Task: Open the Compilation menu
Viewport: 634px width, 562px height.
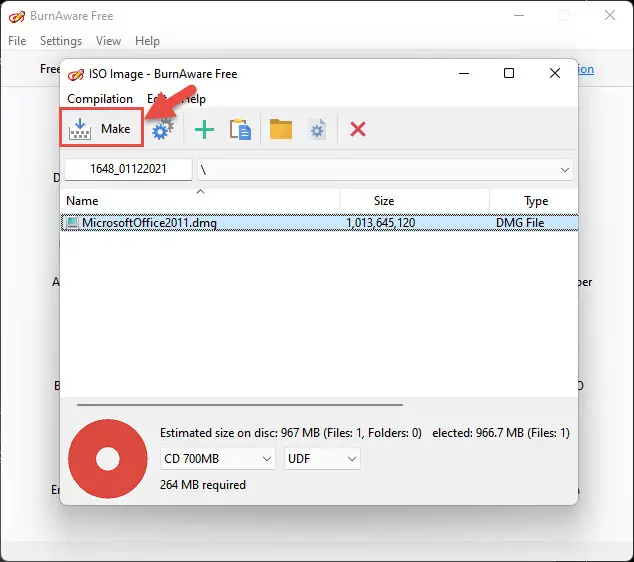Action: click(x=100, y=99)
